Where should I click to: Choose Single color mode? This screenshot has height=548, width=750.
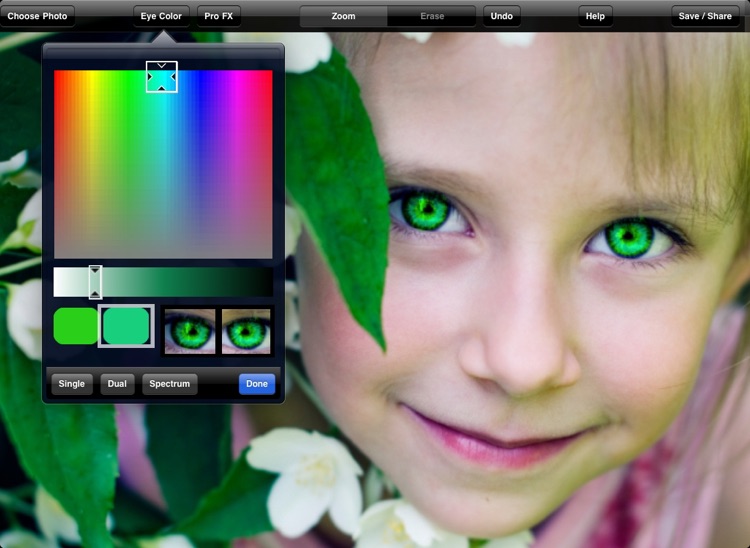[x=72, y=384]
